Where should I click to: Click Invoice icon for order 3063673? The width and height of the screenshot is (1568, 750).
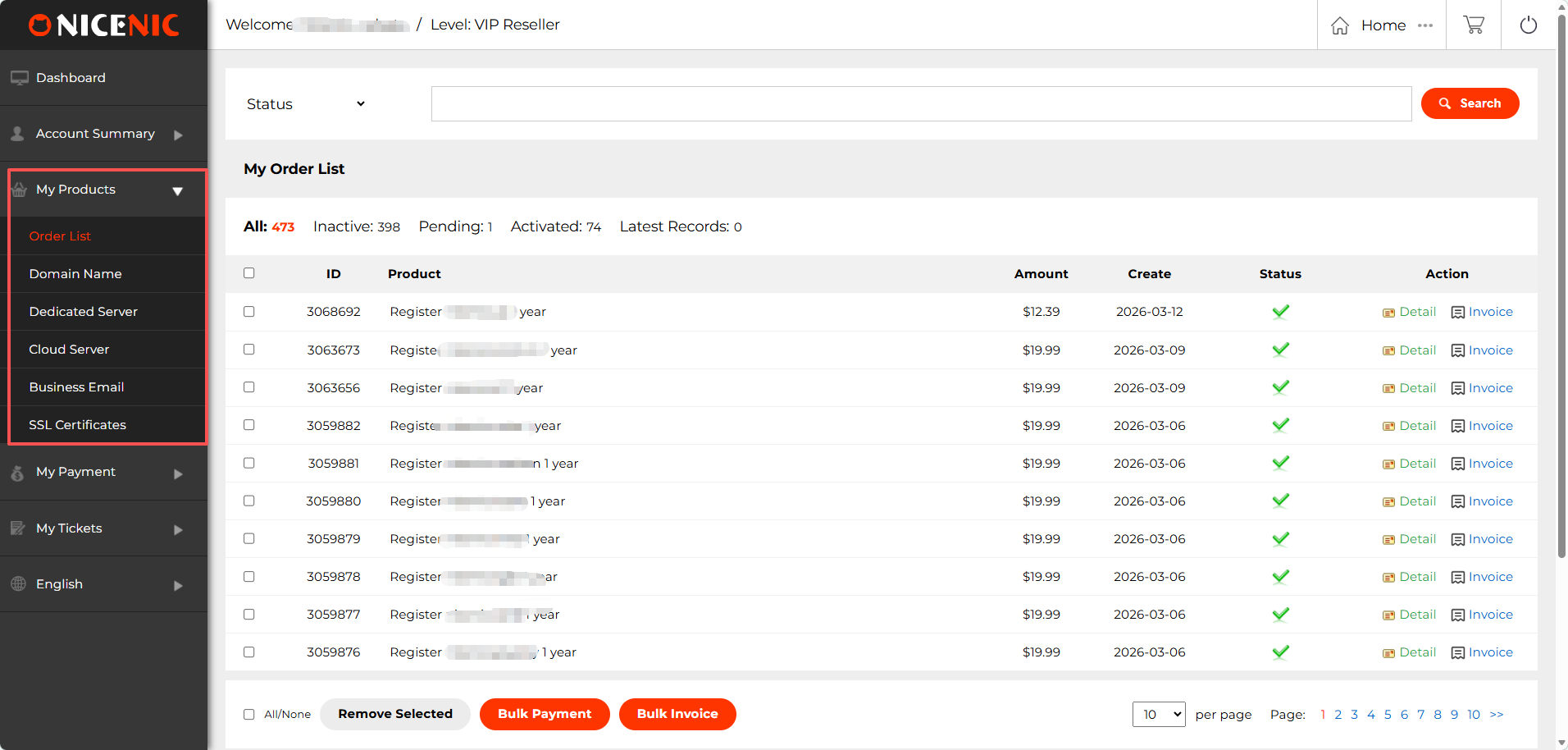pyautogui.click(x=1457, y=350)
